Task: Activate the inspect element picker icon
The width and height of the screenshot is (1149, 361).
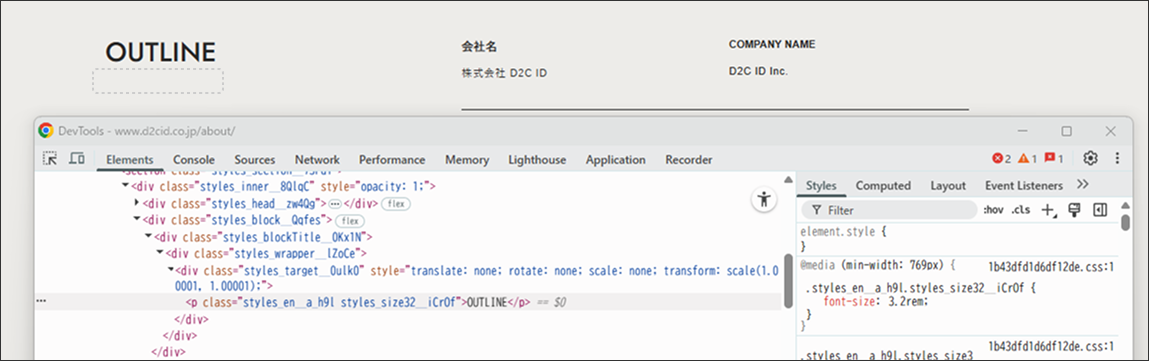Action: point(50,159)
